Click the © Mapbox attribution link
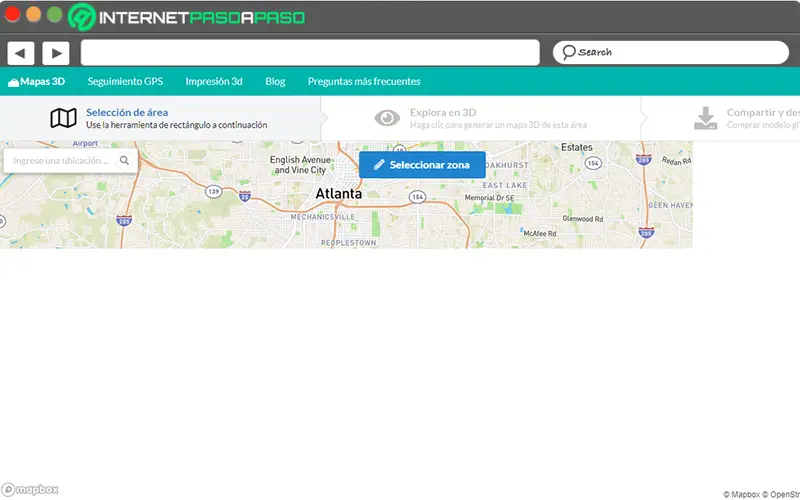This screenshot has height=500, width=800. 741,494
